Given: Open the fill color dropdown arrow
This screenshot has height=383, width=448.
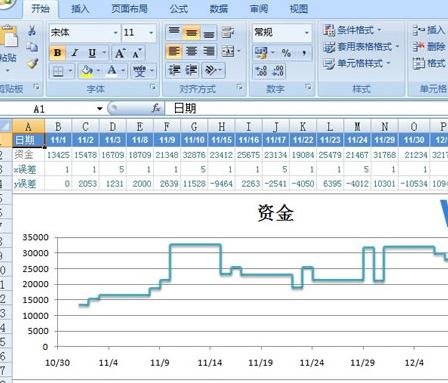Looking at the screenshot, I should point(98,71).
